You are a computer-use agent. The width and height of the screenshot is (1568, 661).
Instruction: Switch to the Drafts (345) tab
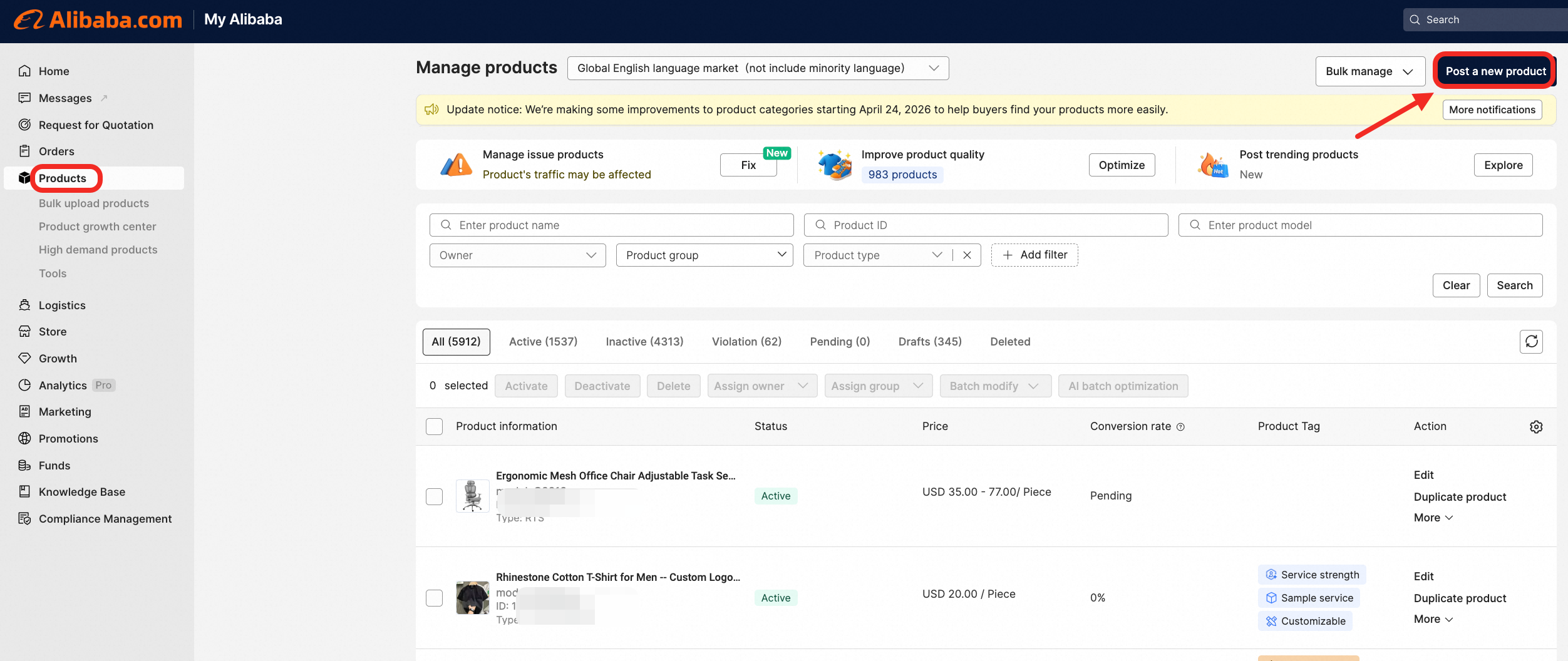pyautogui.click(x=930, y=342)
